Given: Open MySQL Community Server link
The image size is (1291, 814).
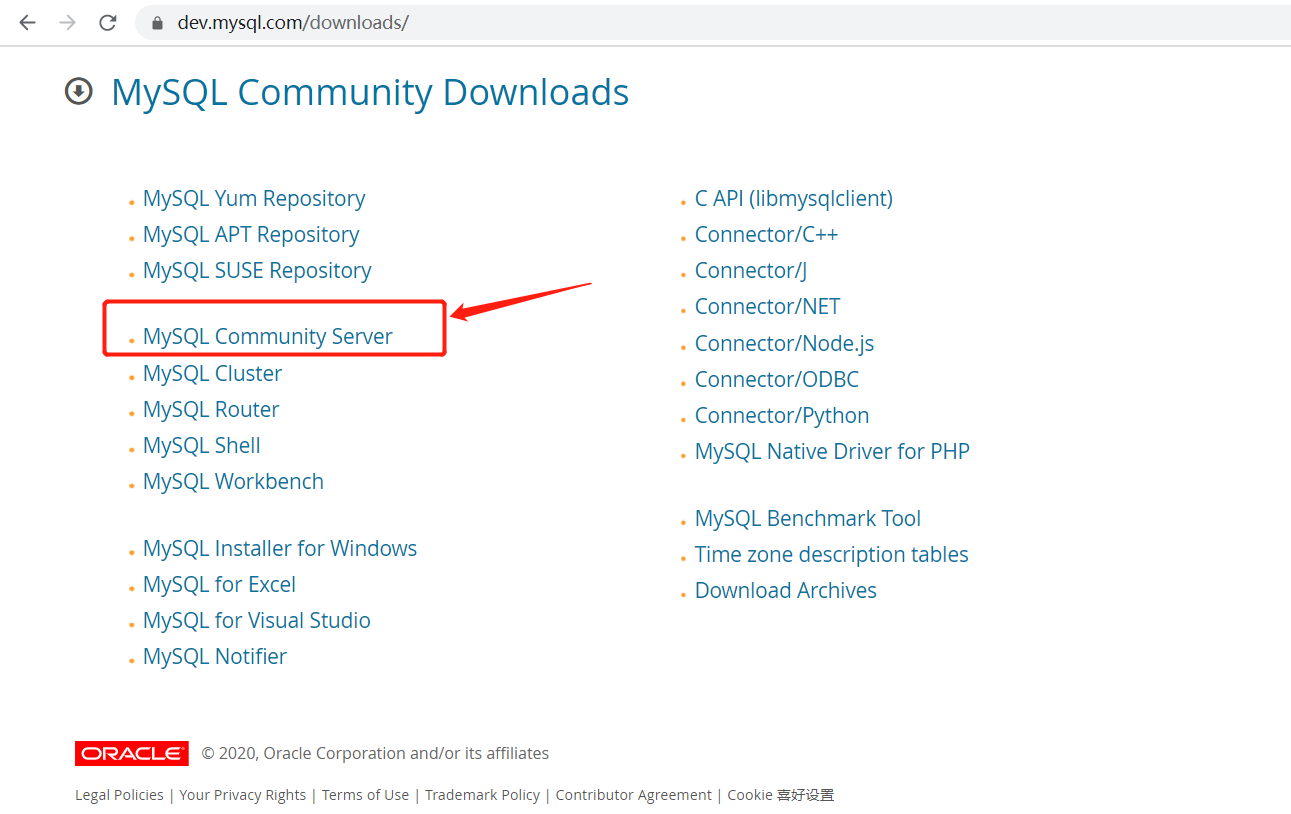Looking at the screenshot, I should [x=268, y=336].
